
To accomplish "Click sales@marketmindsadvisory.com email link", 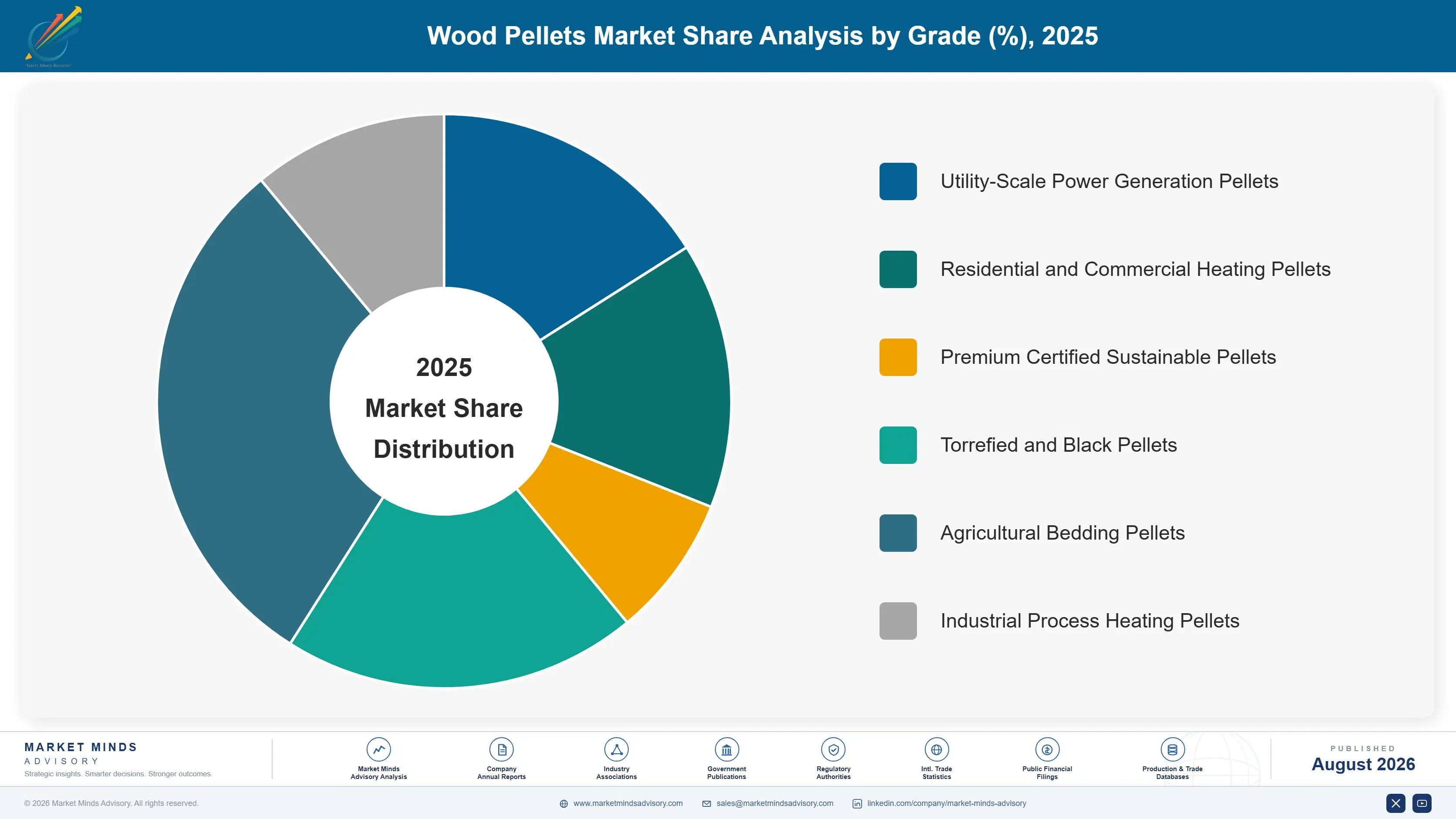I will (775, 803).
